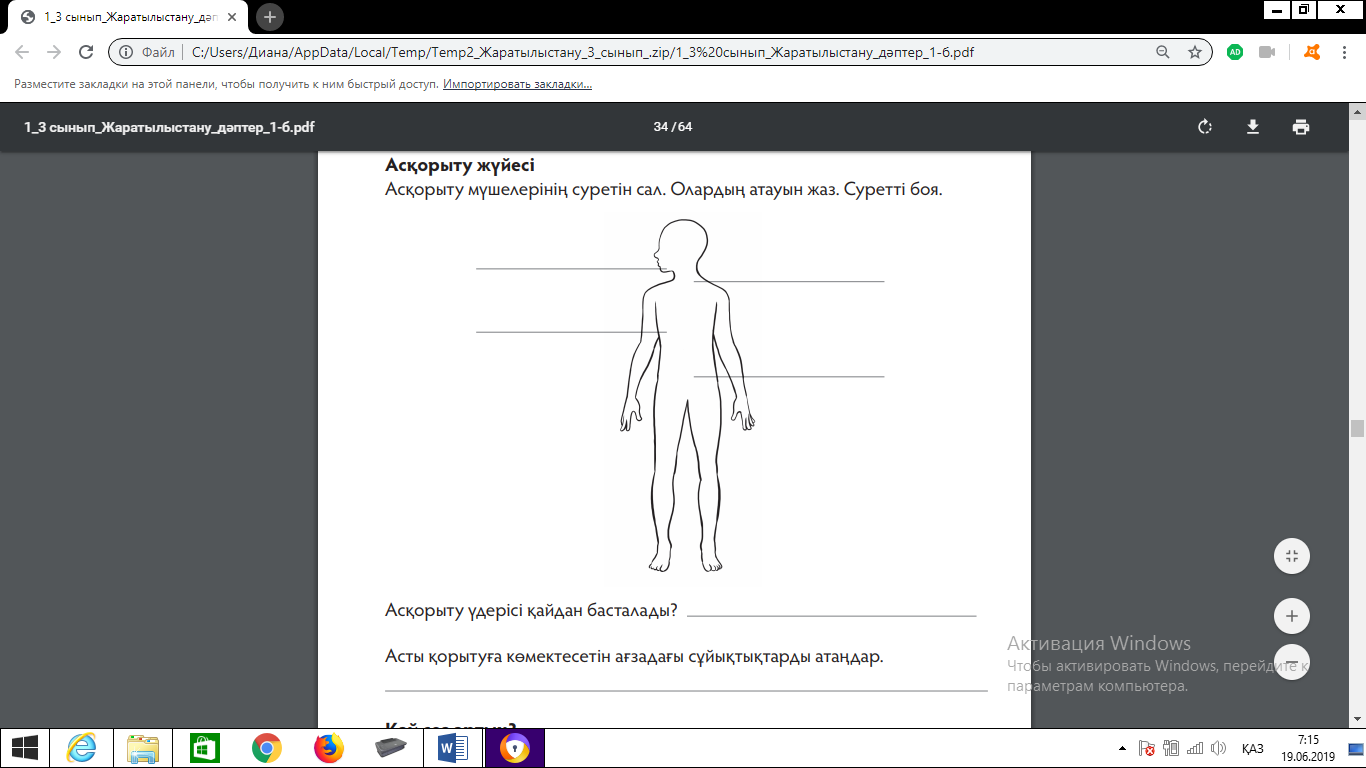Screen dimensions: 1366x768
Task: Click the heading "Асқорыту жүйесі"
Action: click(460, 166)
